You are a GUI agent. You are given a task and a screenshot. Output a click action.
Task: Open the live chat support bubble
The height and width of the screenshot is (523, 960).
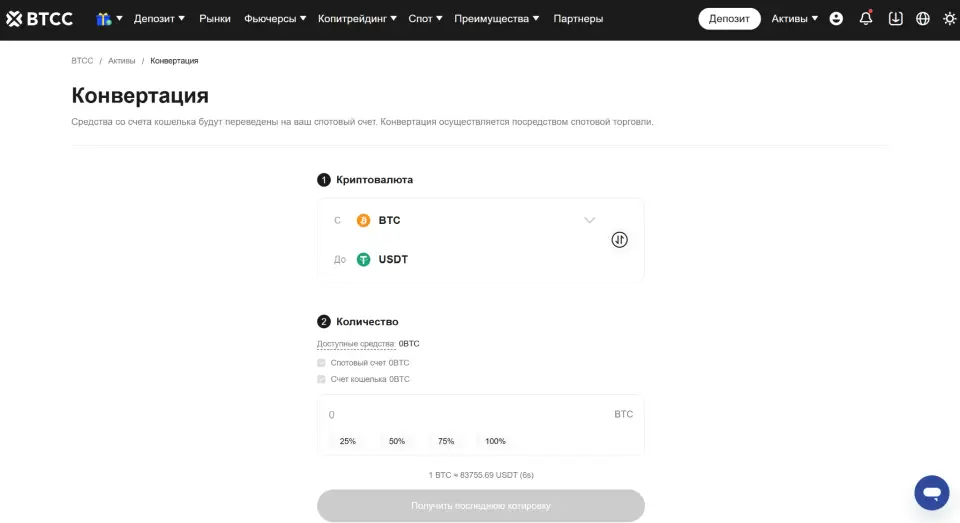932,492
